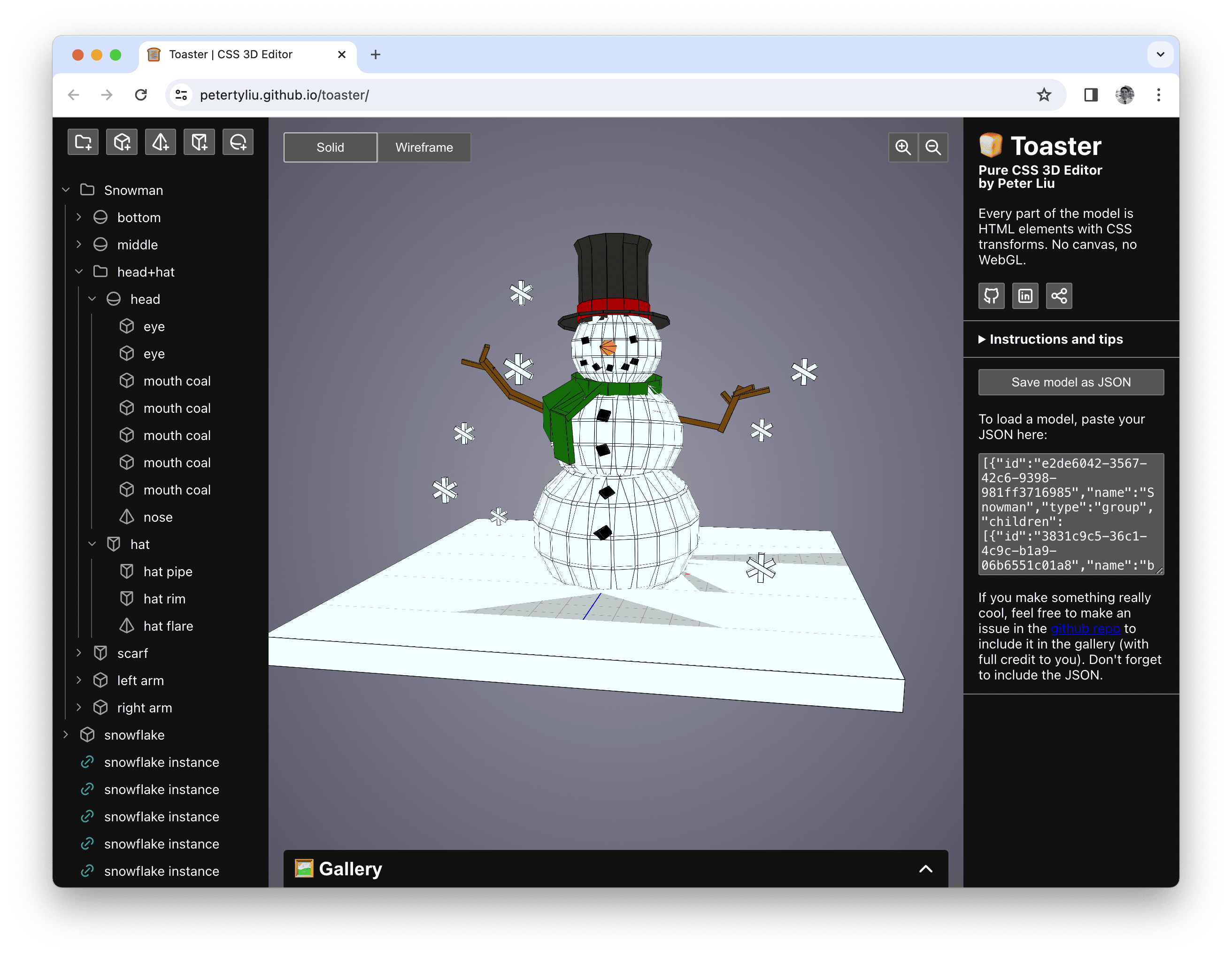Open the GitHub icon link
Screen dimensions: 1232x957
coord(991,296)
